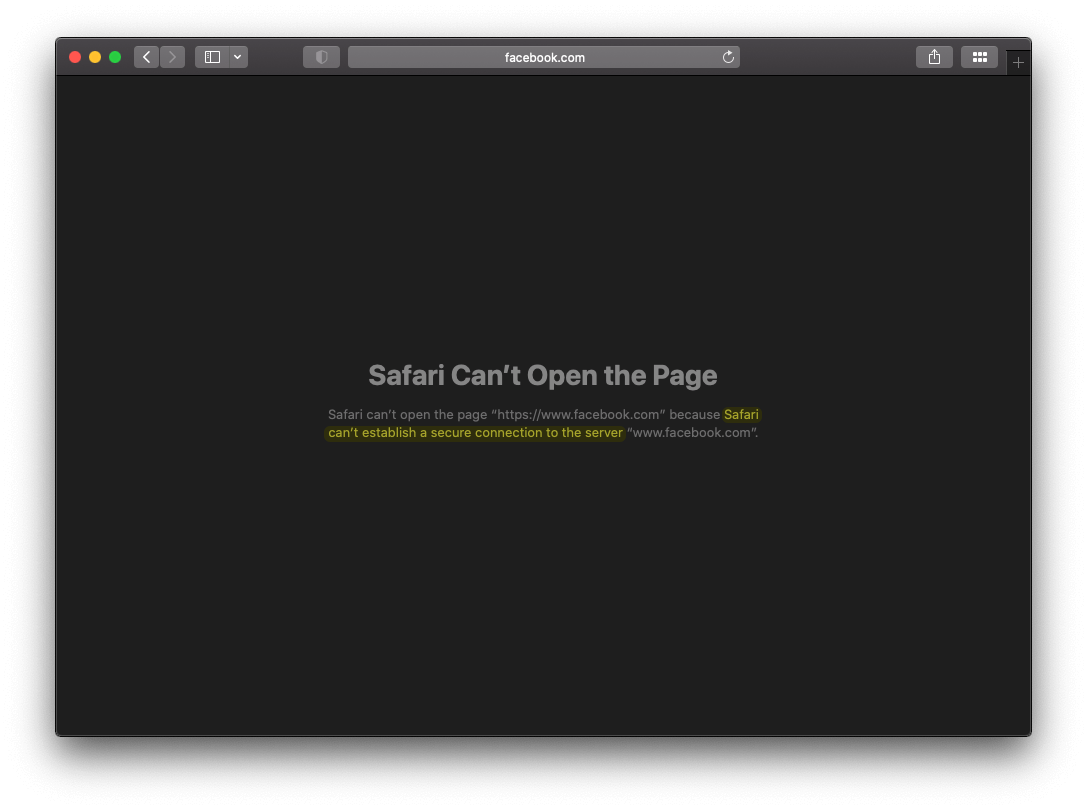Reload the page with the refresh icon
1087x810 pixels.
(x=728, y=57)
